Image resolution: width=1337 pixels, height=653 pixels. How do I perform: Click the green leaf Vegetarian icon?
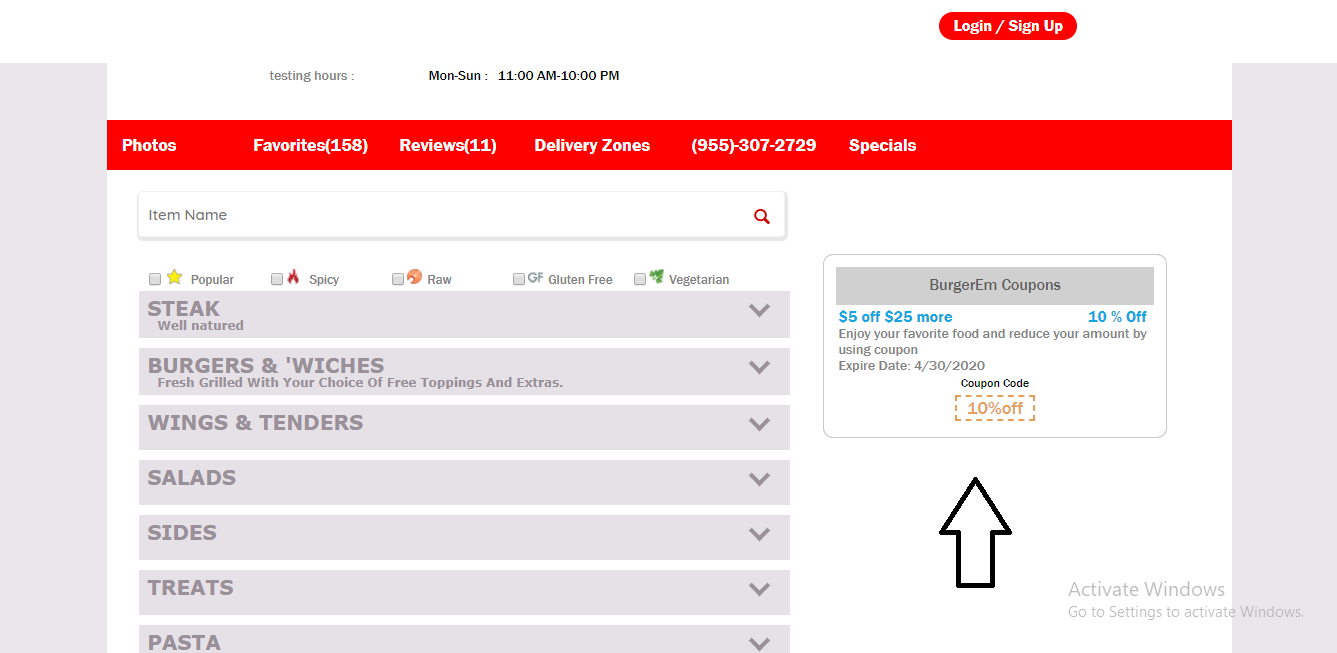click(656, 277)
